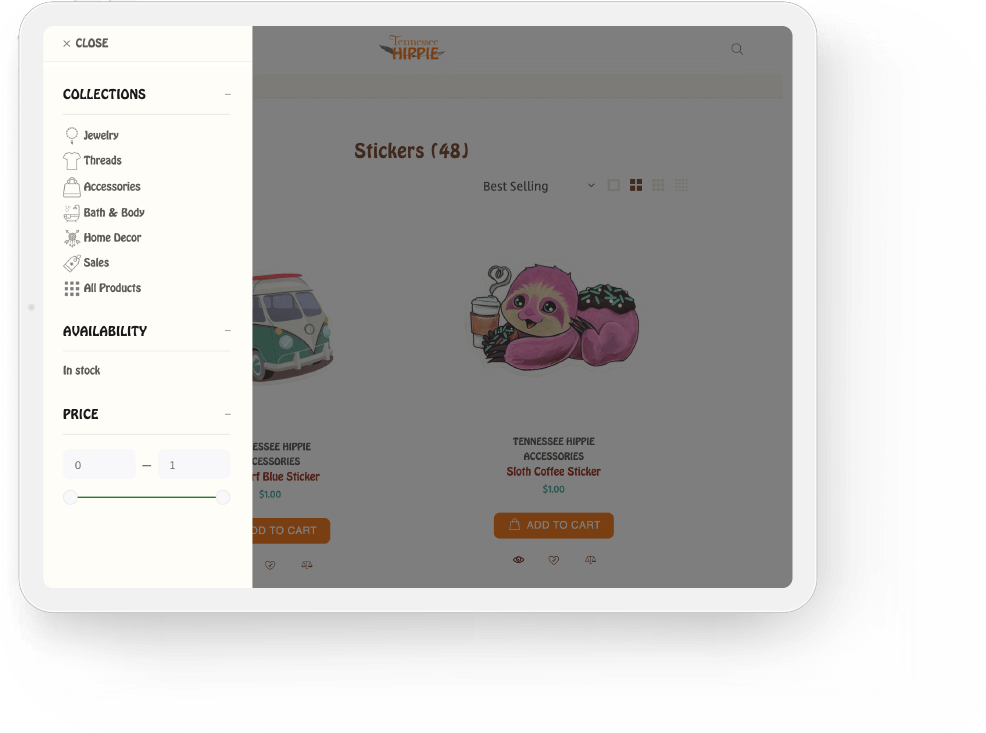This screenshot has height=733, width=986.
Task: Add Sloth Coffee Sticker to cart
Action: (553, 525)
